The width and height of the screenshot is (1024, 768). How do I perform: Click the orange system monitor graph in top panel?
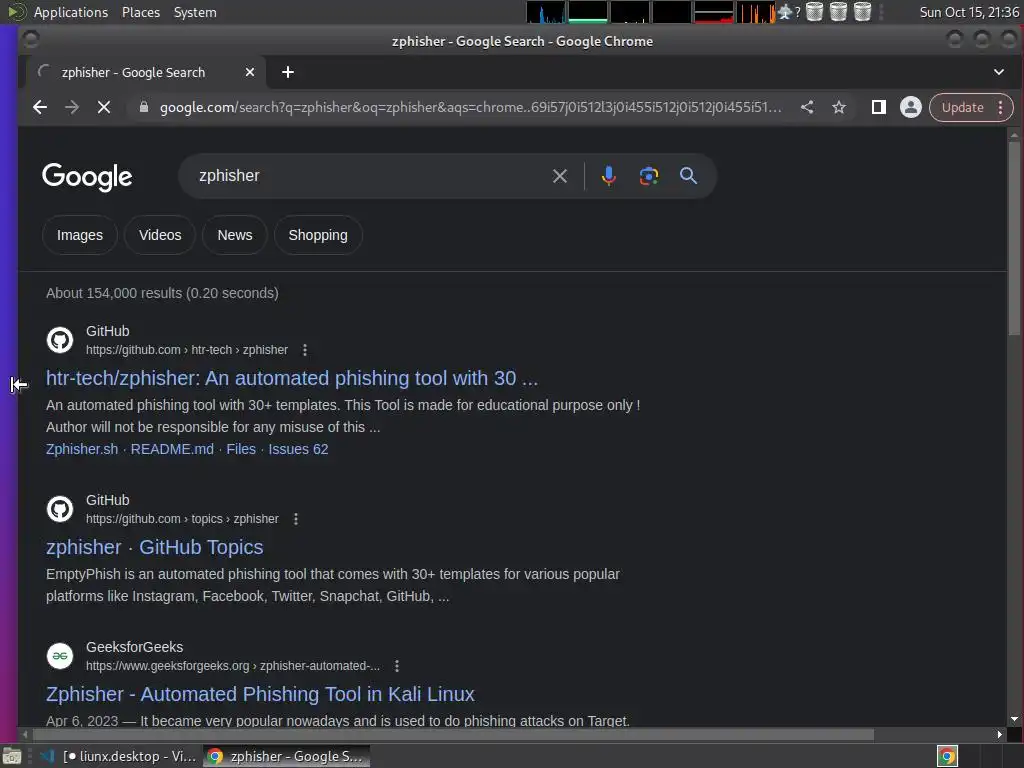(x=756, y=12)
